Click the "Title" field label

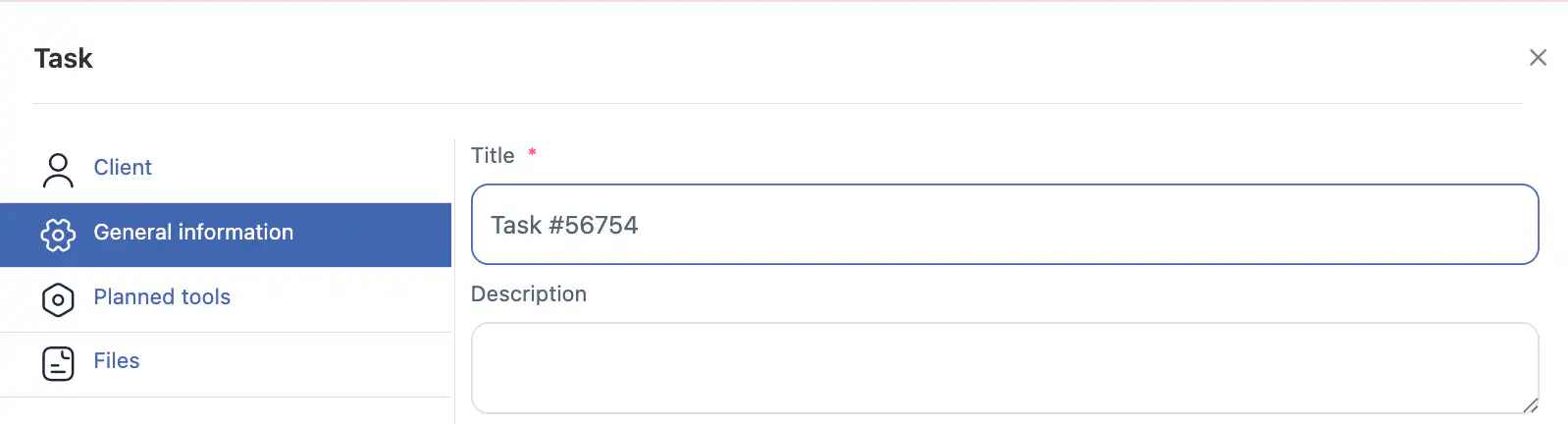[x=493, y=156]
